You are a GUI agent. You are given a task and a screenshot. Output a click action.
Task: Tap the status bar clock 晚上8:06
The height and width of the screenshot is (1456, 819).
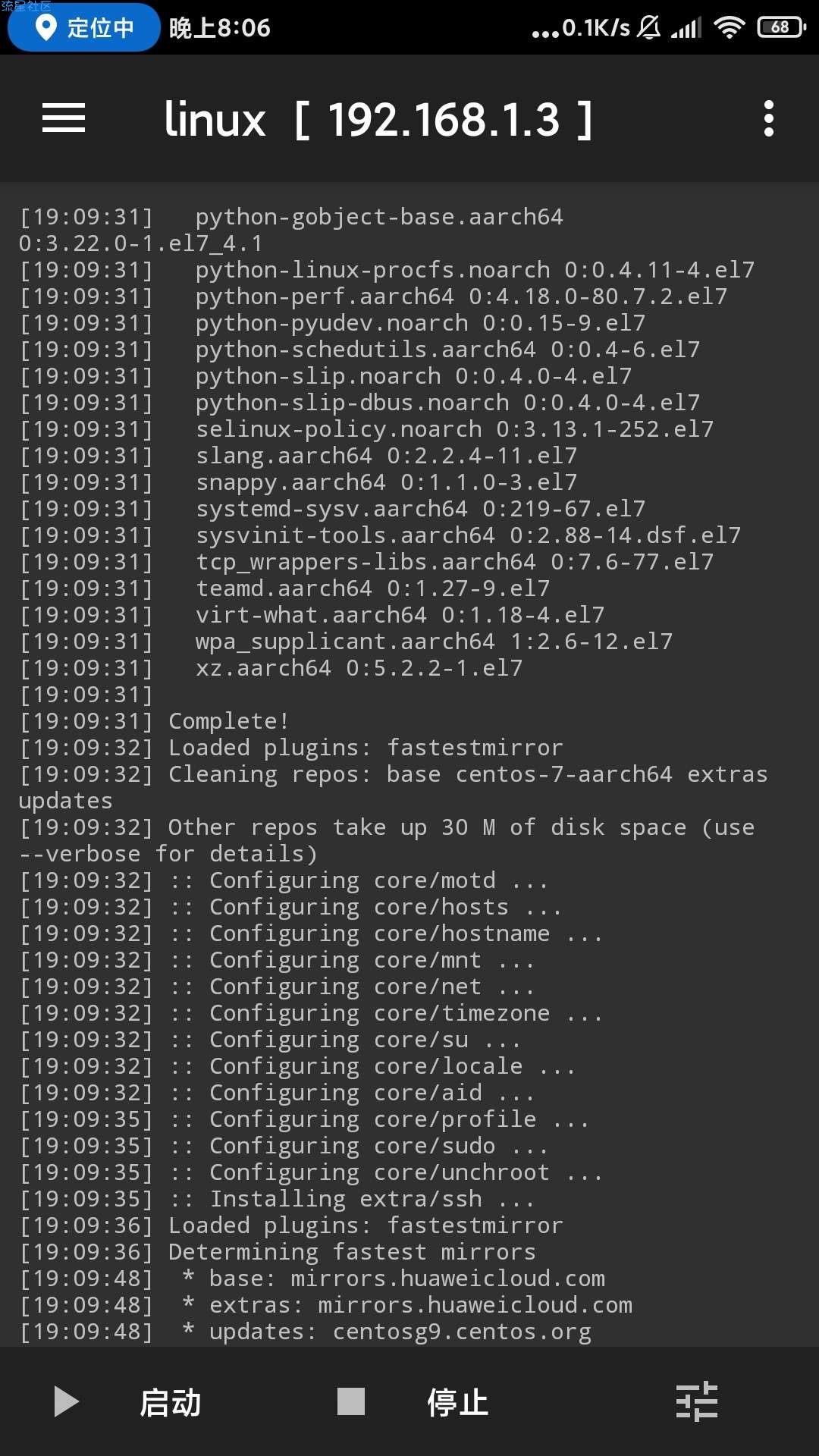tap(220, 28)
